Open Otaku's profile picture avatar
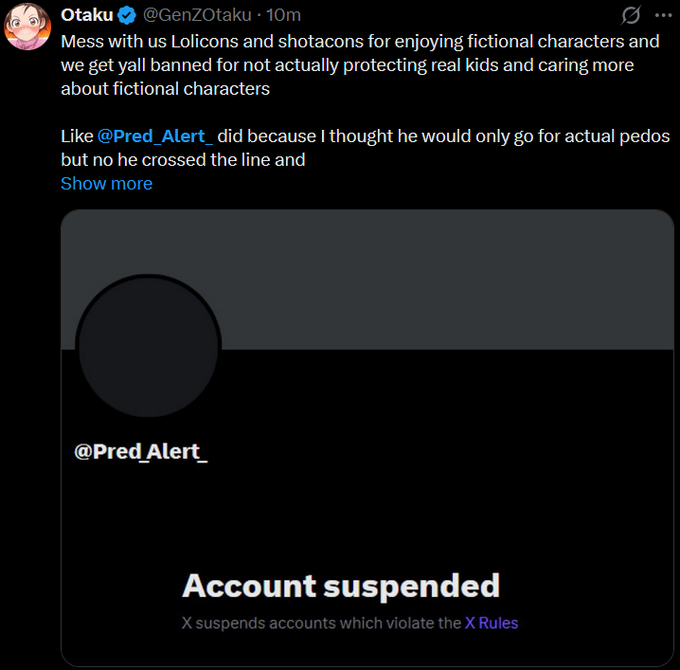 pyautogui.click(x=27, y=27)
